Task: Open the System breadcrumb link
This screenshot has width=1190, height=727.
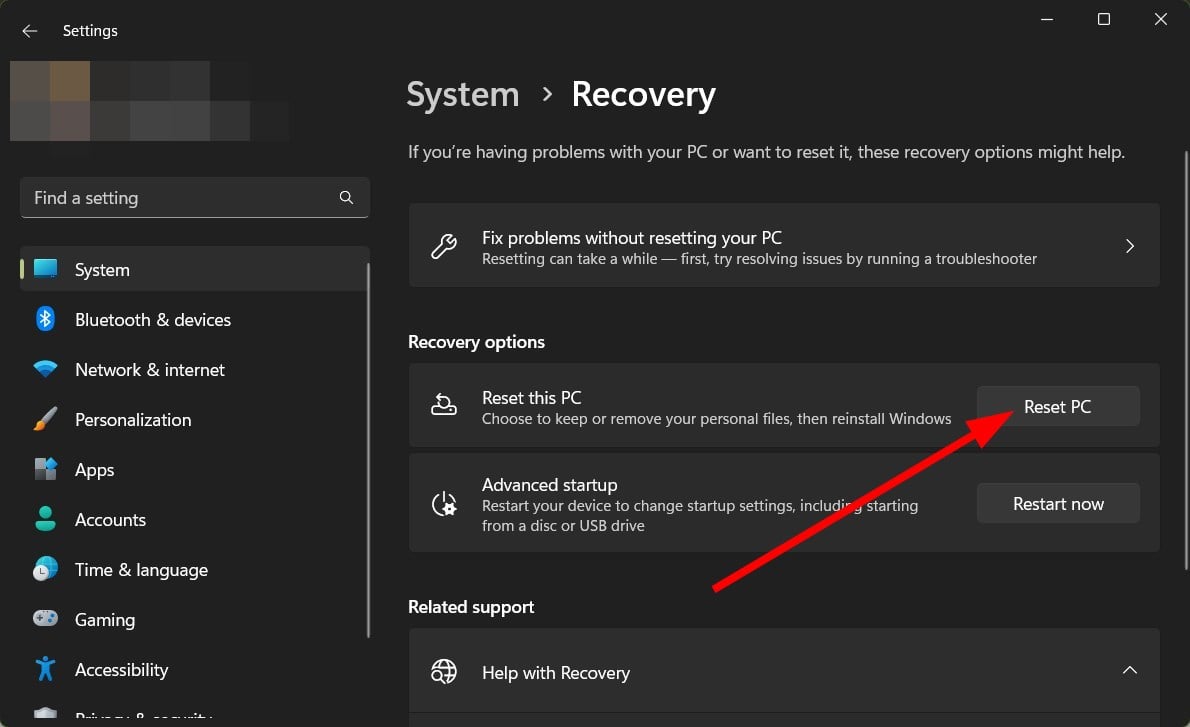Action: [x=462, y=94]
